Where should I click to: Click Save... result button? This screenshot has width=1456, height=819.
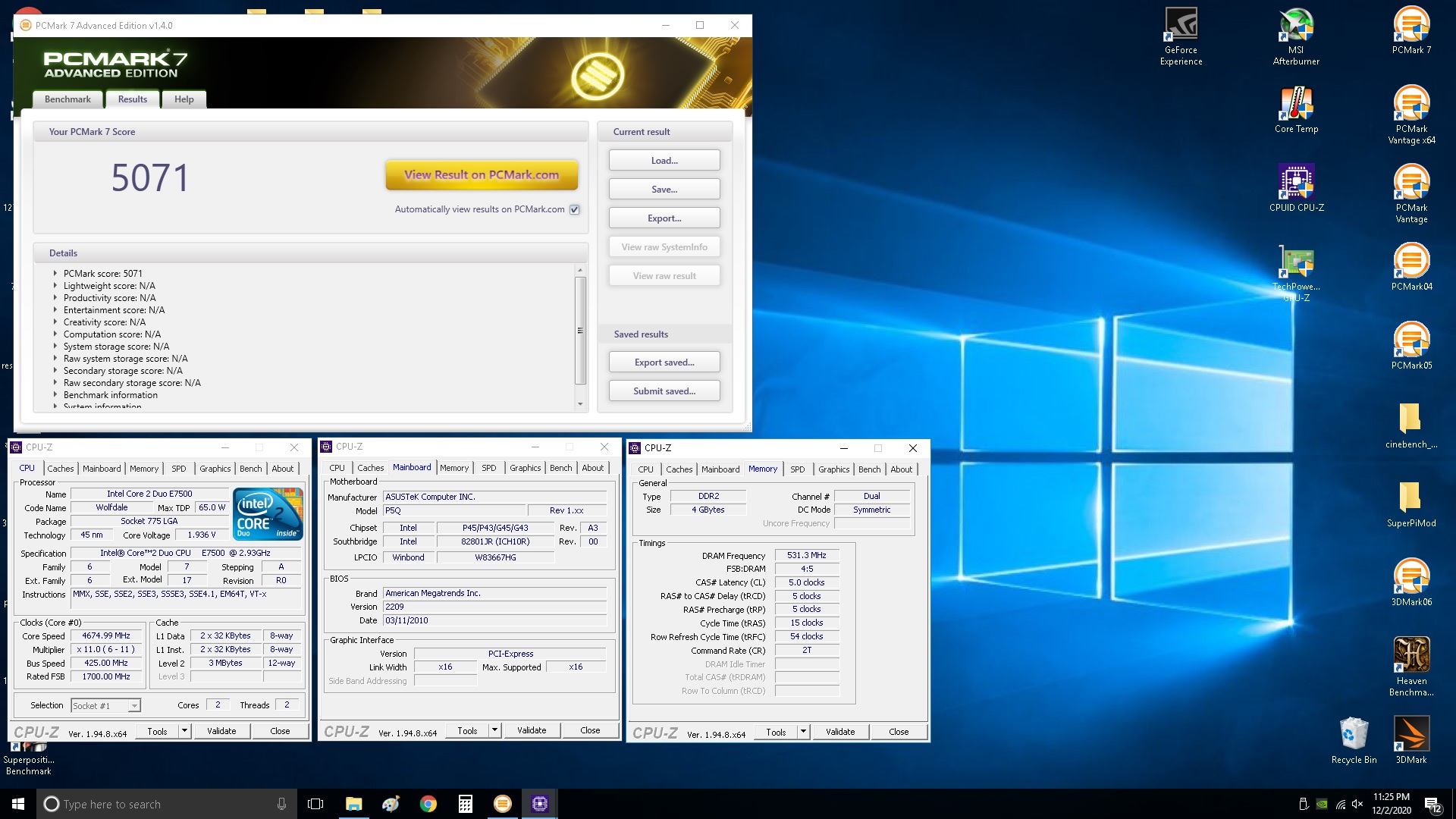[x=664, y=190]
